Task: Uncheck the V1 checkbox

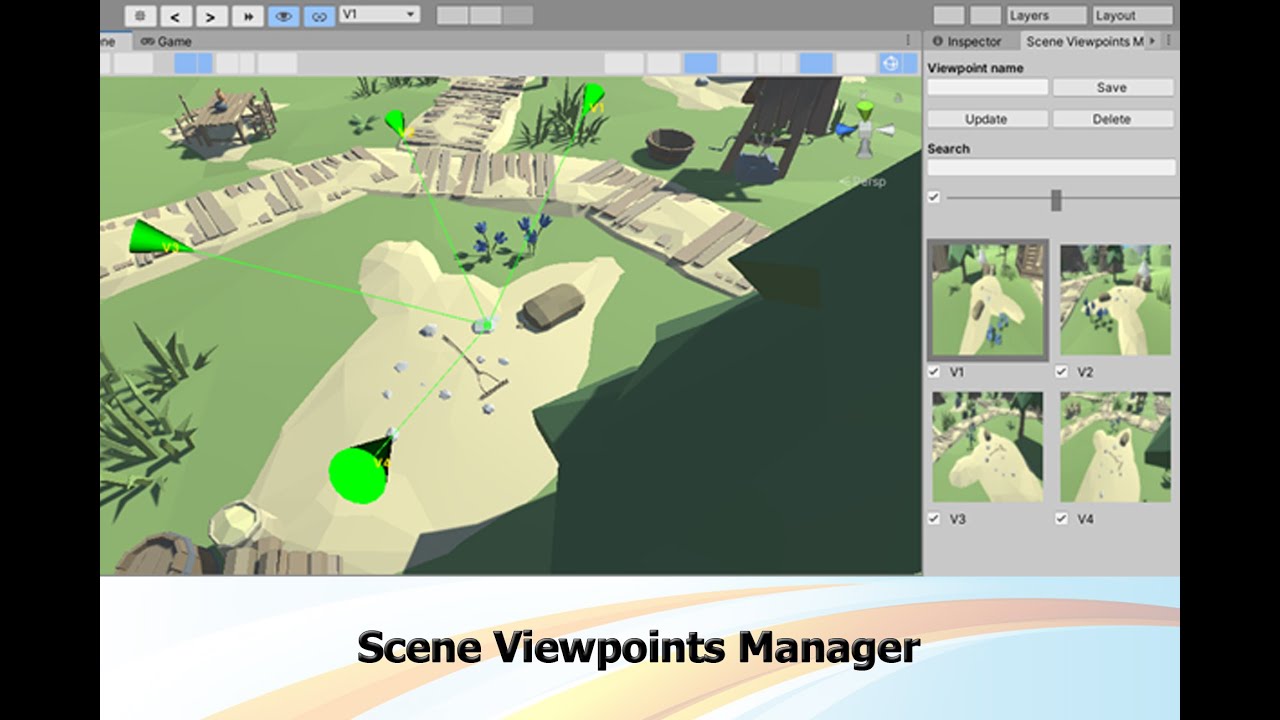Action: click(x=934, y=372)
